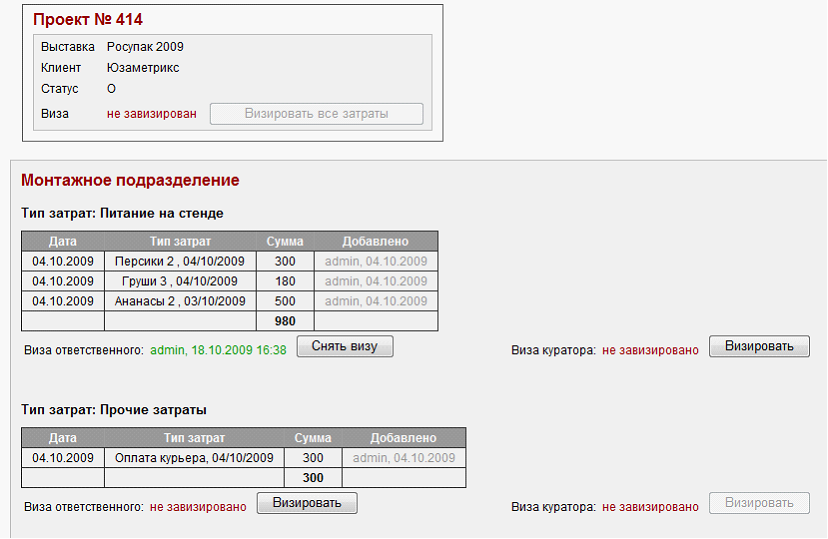828x539 pixels.
Task: Click the client name 'Юзаметрикс'
Action: tap(143, 68)
